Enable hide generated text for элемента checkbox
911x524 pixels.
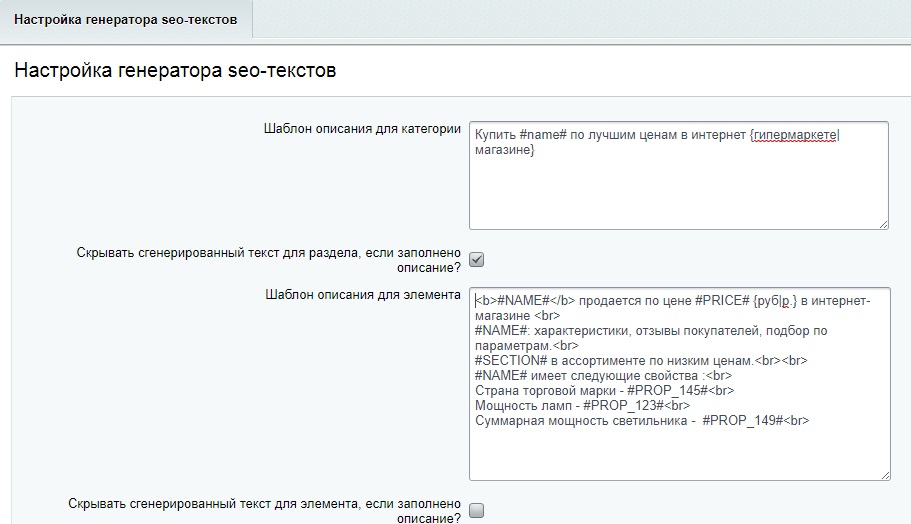(477, 511)
